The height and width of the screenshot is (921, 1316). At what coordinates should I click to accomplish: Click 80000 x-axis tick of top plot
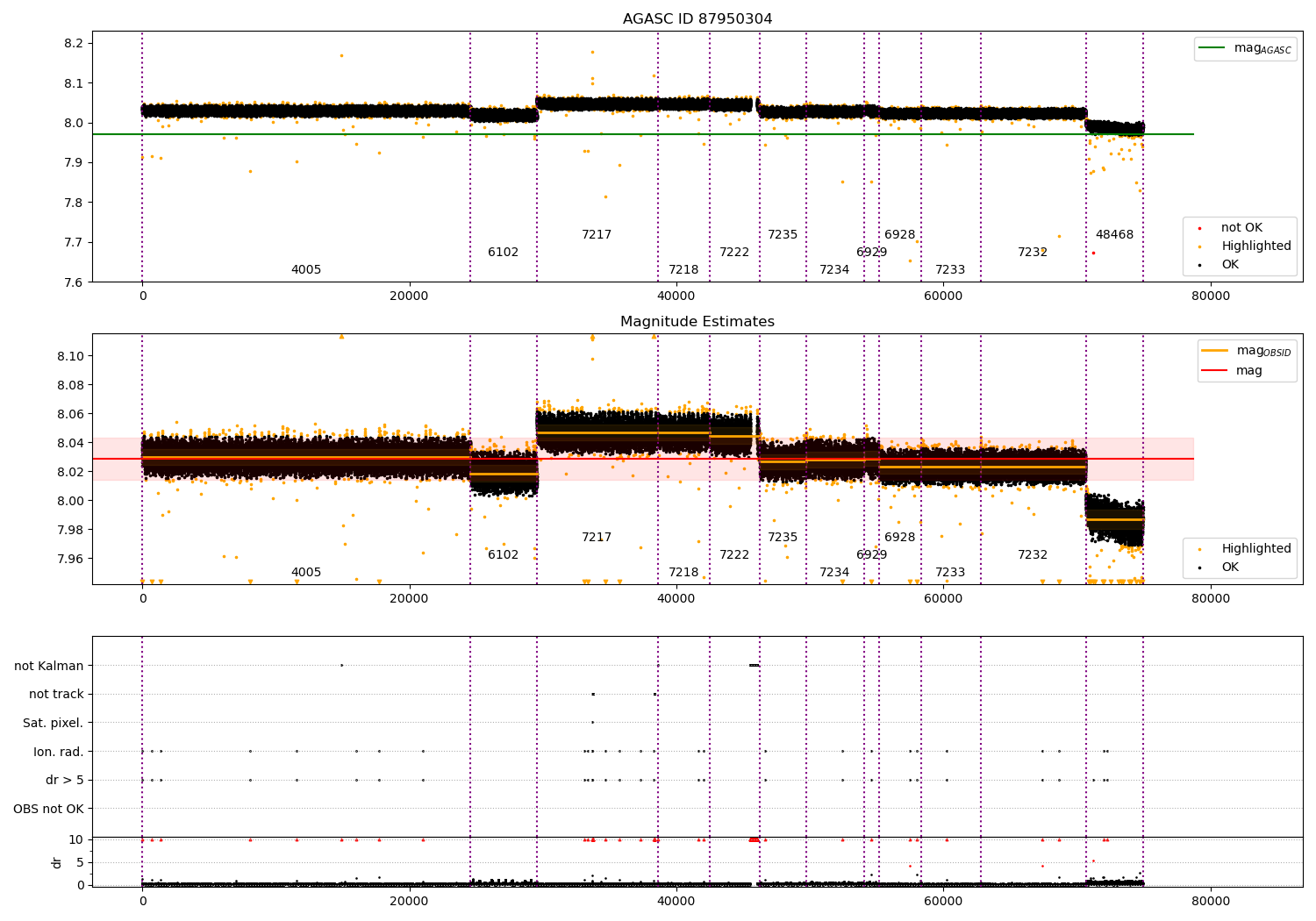(x=1211, y=296)
